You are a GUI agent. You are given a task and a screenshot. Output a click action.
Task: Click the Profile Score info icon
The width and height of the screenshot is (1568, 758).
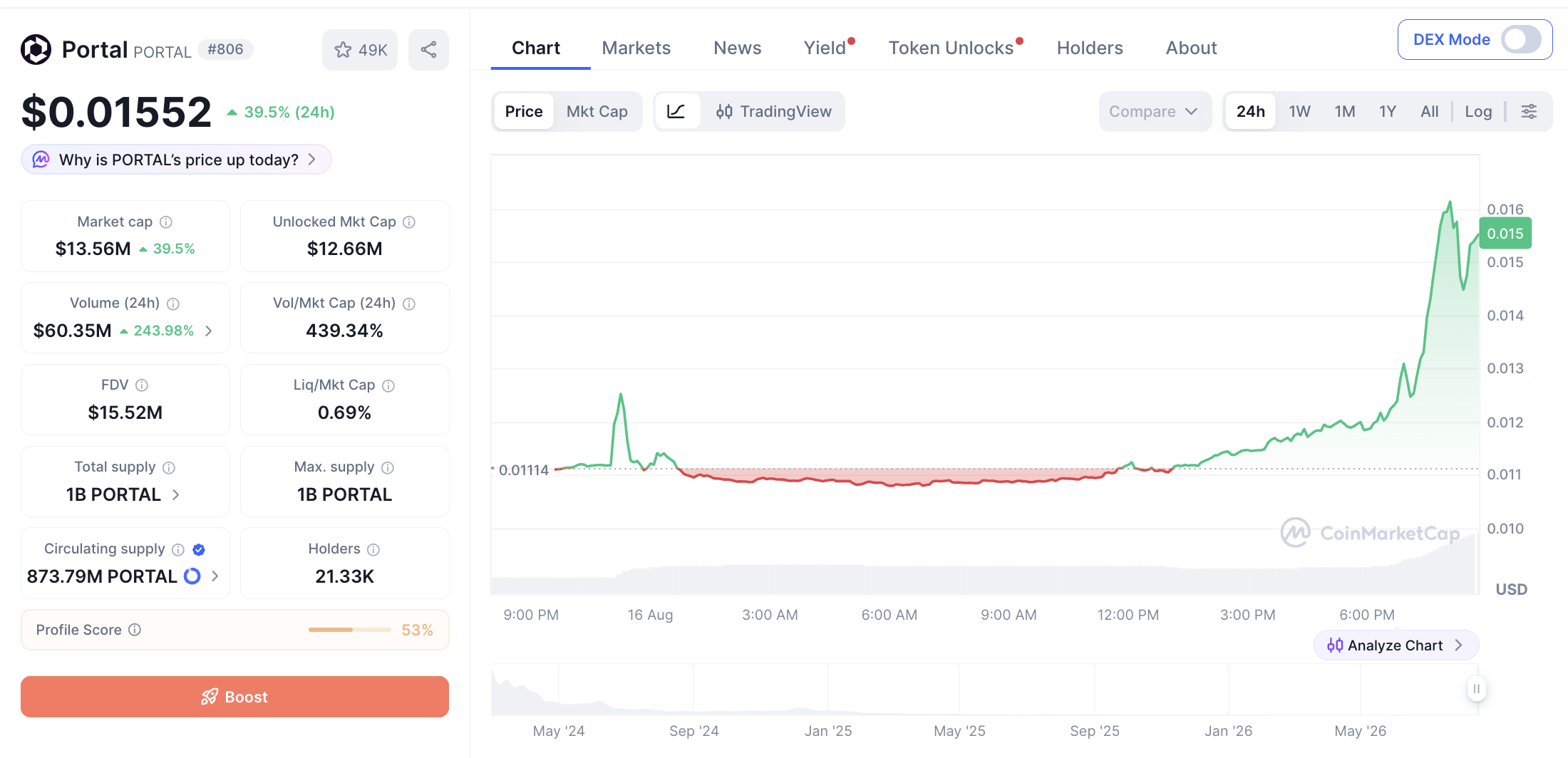click(x=135, y=630)
